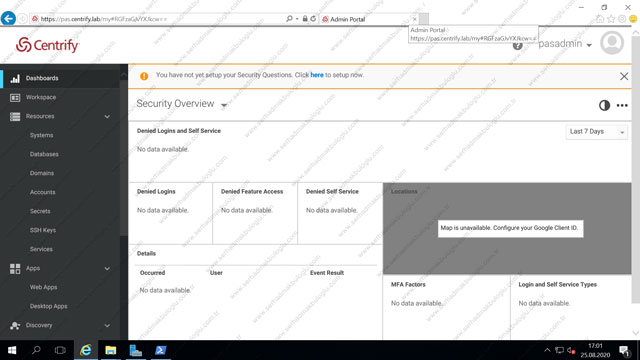
Task: Expand the Discovery section chevron
Action: [107, 326]
